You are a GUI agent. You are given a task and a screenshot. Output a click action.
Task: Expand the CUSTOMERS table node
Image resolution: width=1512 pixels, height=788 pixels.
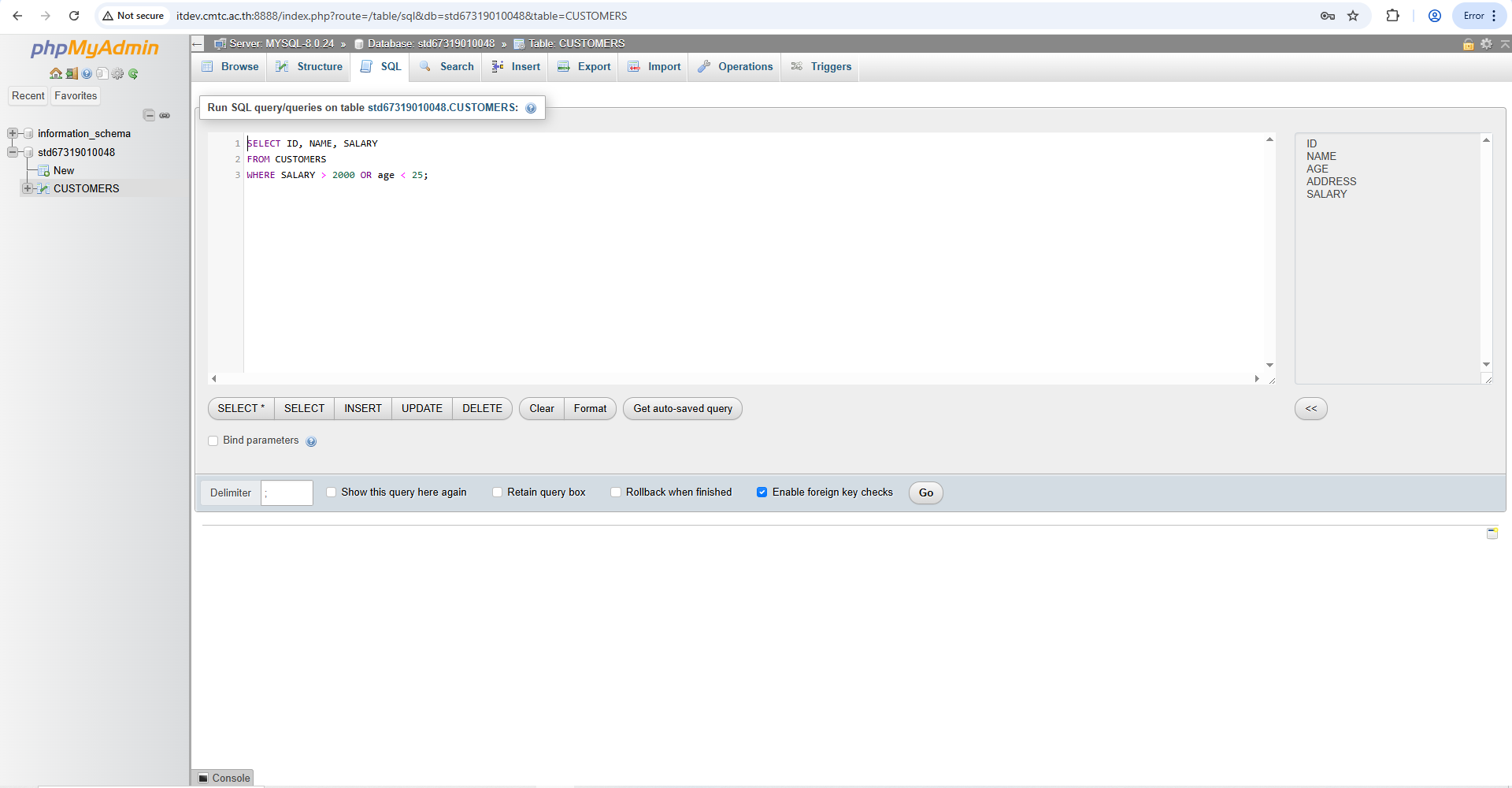pyautogui.click(x=28, y=188)
